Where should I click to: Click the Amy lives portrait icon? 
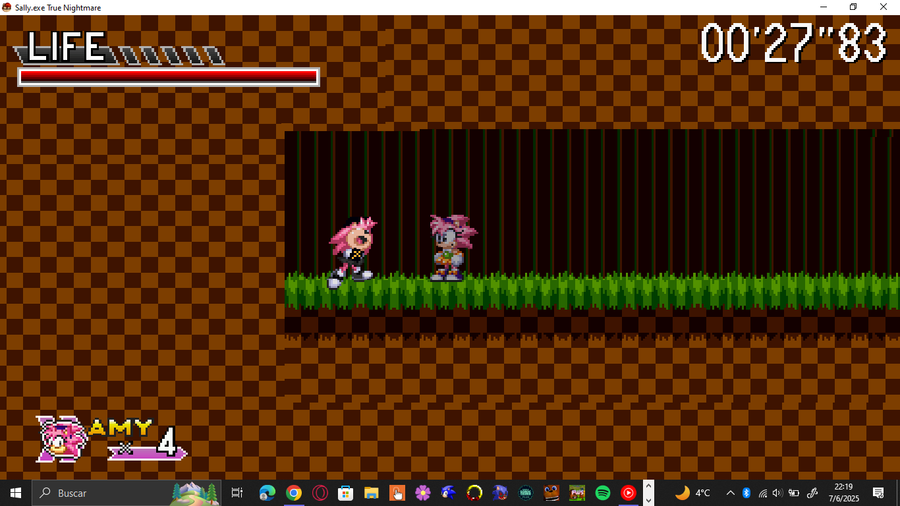[61, 439]
